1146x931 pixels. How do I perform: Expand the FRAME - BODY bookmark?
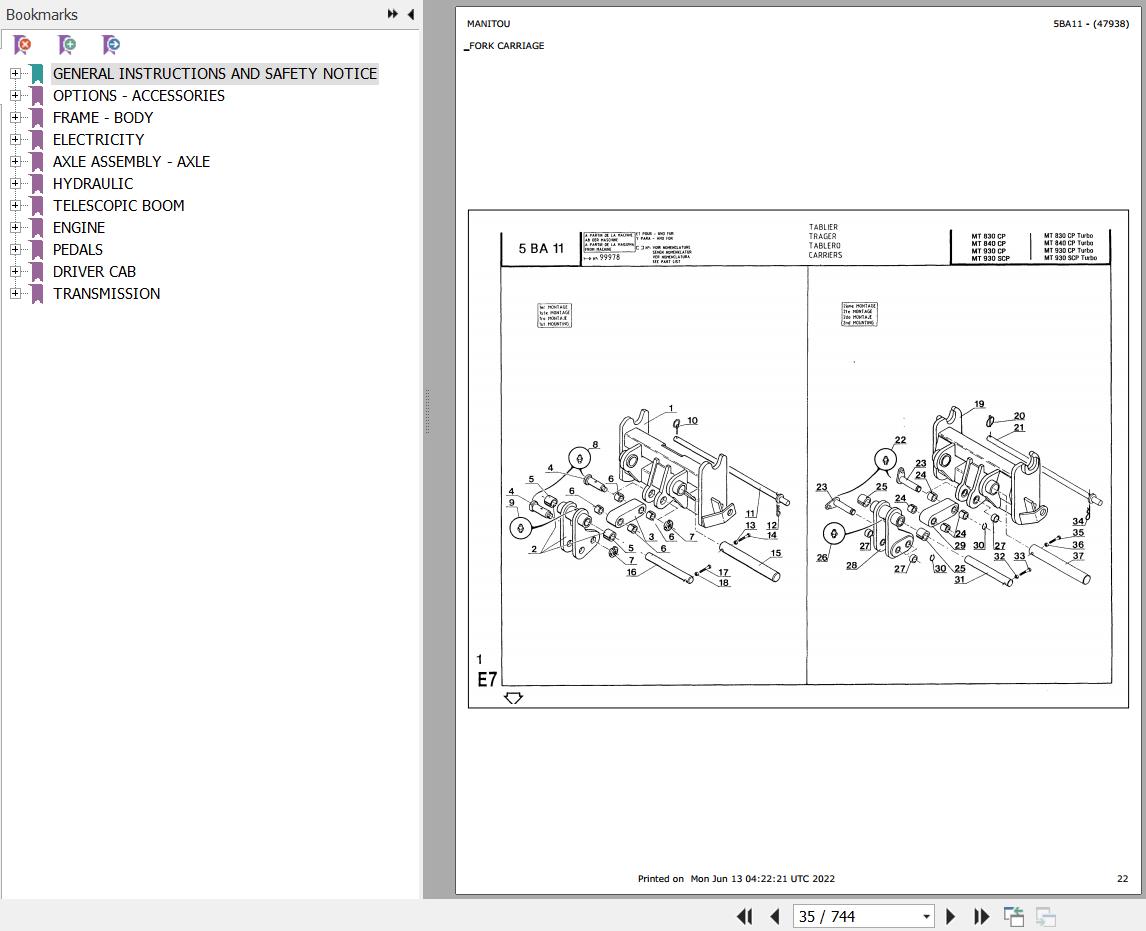click(15, 118)
